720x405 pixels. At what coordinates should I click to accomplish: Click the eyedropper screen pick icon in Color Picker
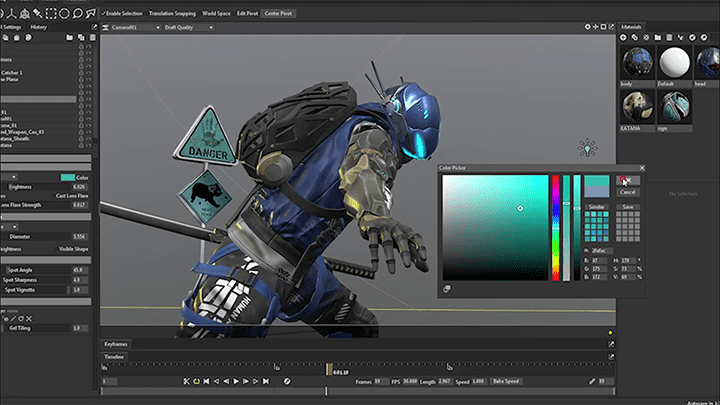[447, 289]
